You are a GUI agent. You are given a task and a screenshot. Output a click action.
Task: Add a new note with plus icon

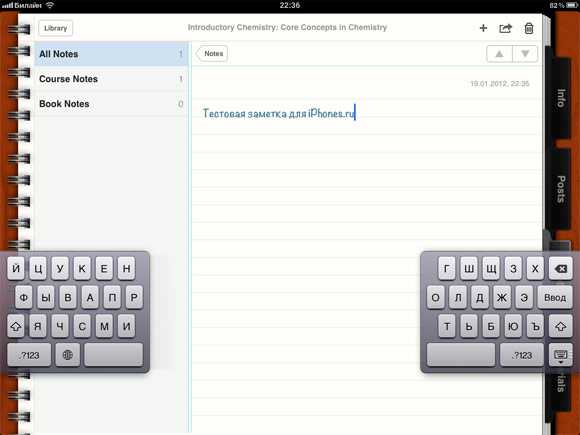(483, 28)
